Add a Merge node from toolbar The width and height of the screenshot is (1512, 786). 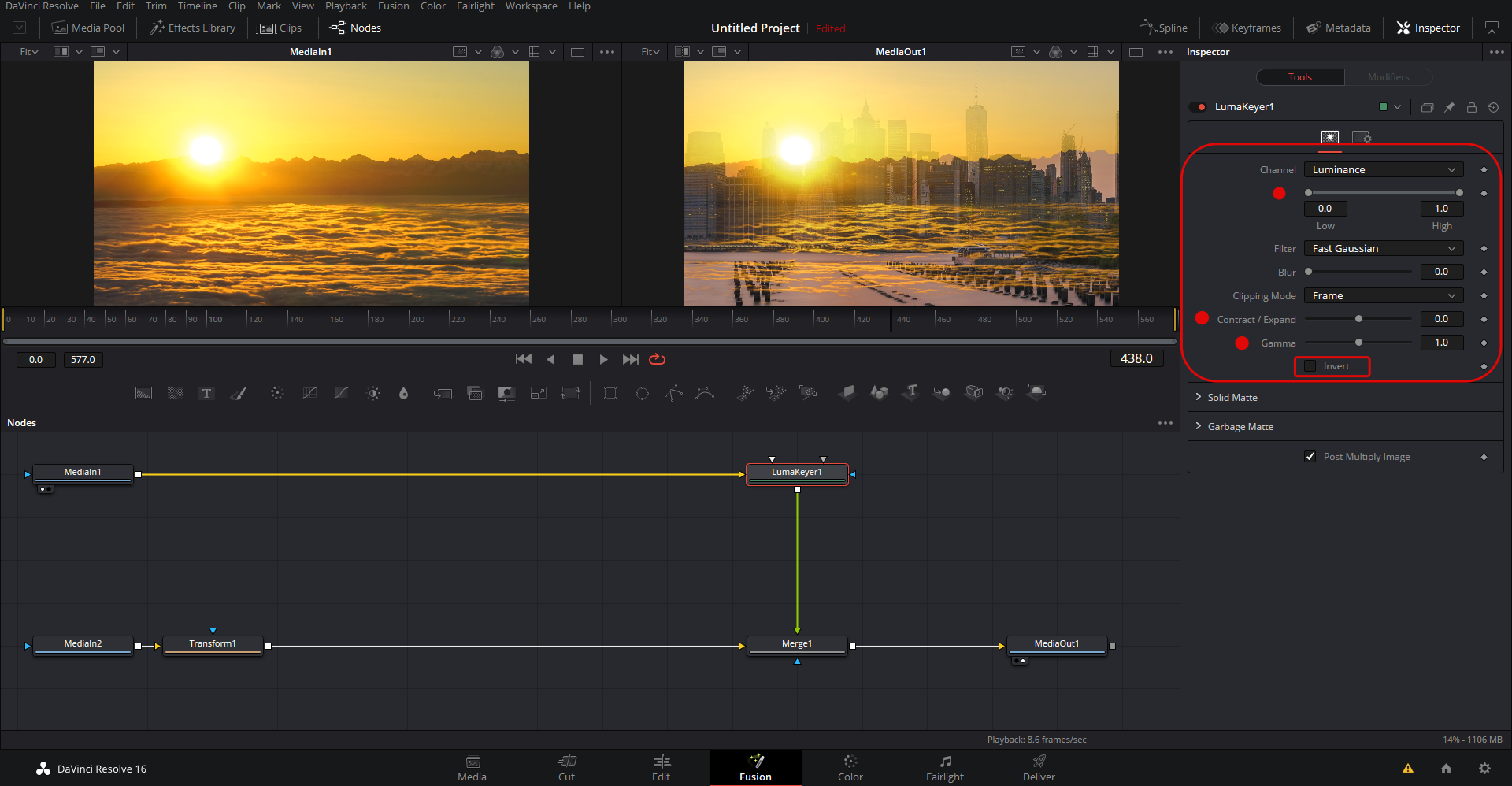point(443,393)
